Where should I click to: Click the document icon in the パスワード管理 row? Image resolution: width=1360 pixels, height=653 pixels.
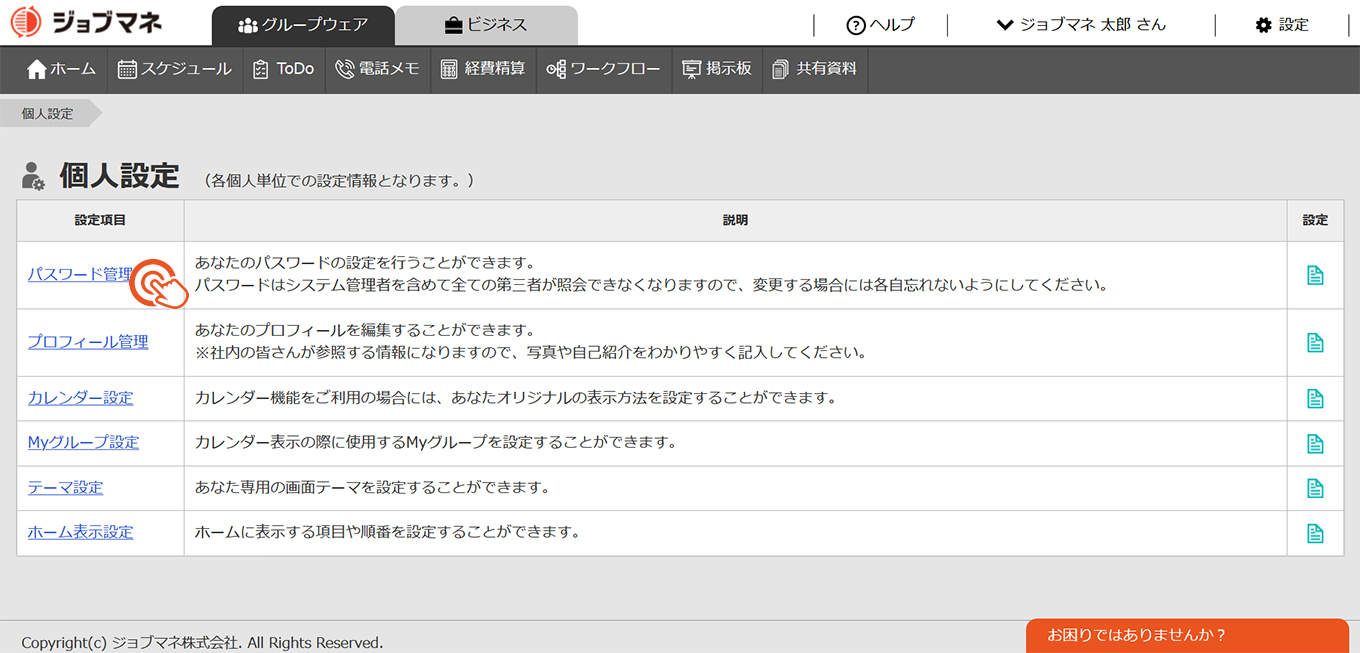[1315, 275]
